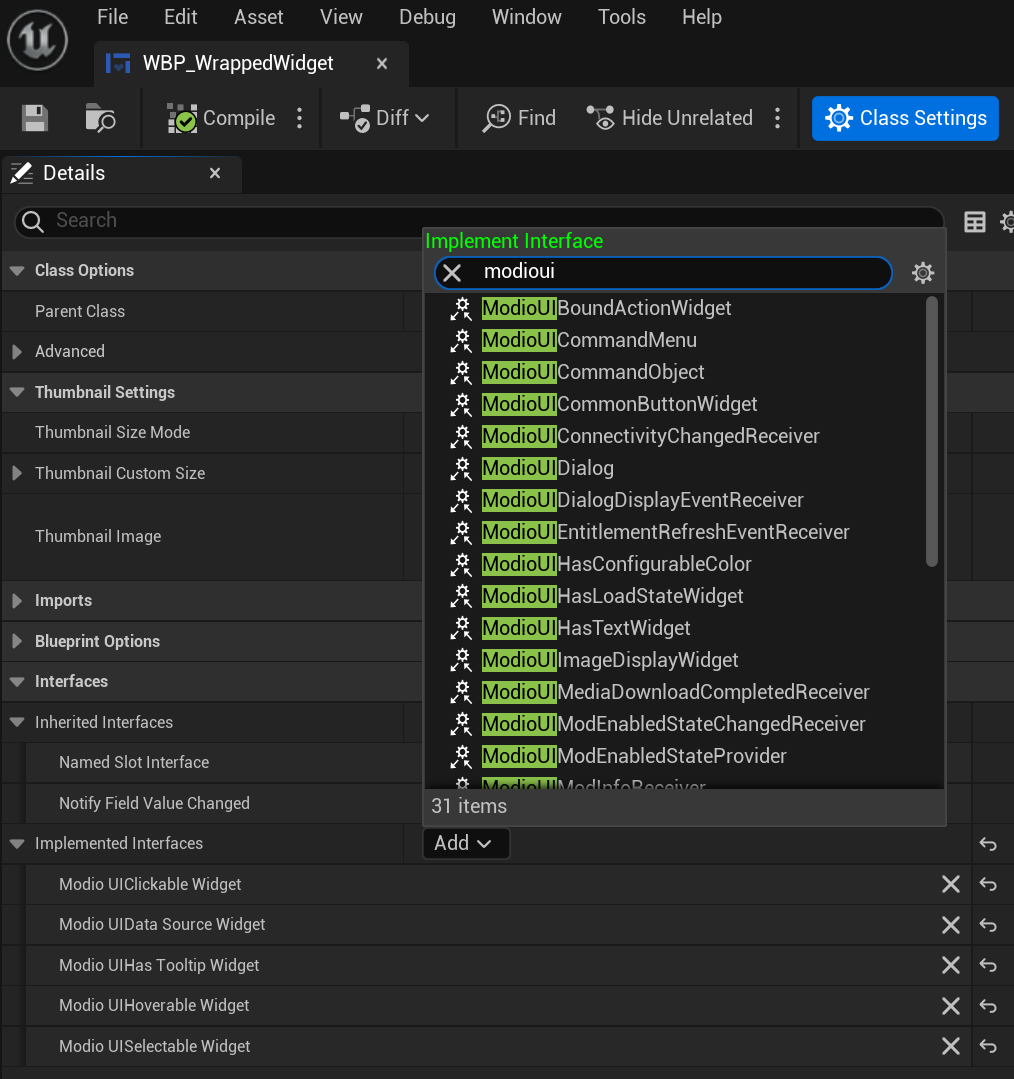Open the Compile options three-dot menu
1014x1079 pixels.
(299, 118)
